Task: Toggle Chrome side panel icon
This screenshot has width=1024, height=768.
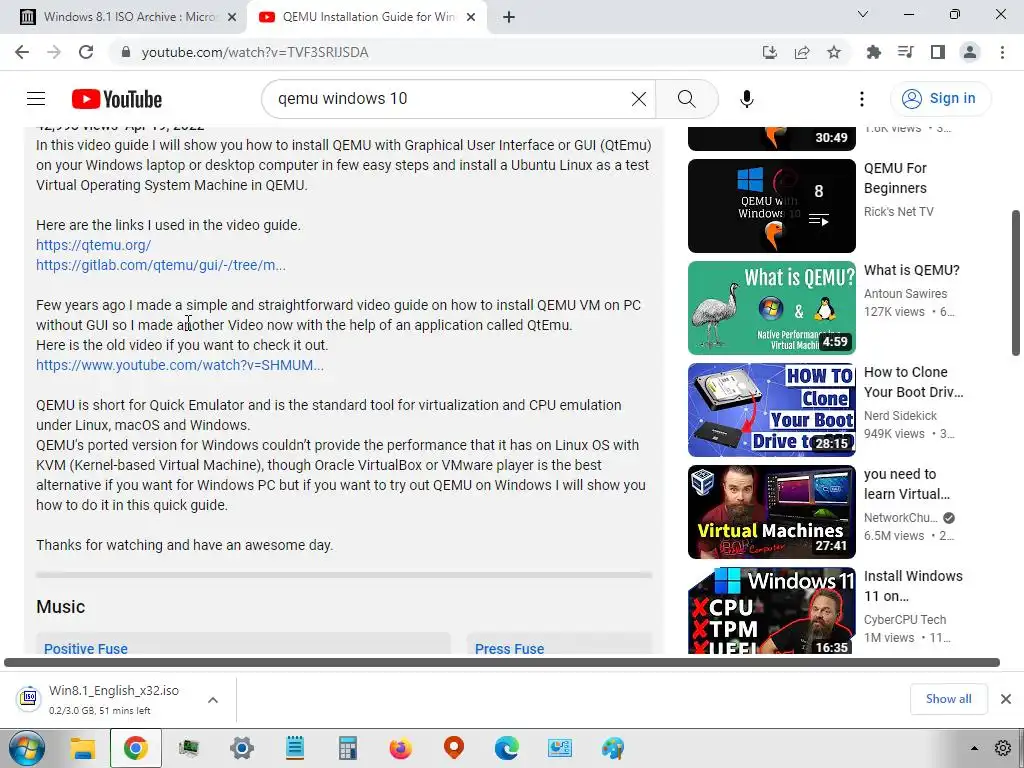Action: [x=938, y=52]
